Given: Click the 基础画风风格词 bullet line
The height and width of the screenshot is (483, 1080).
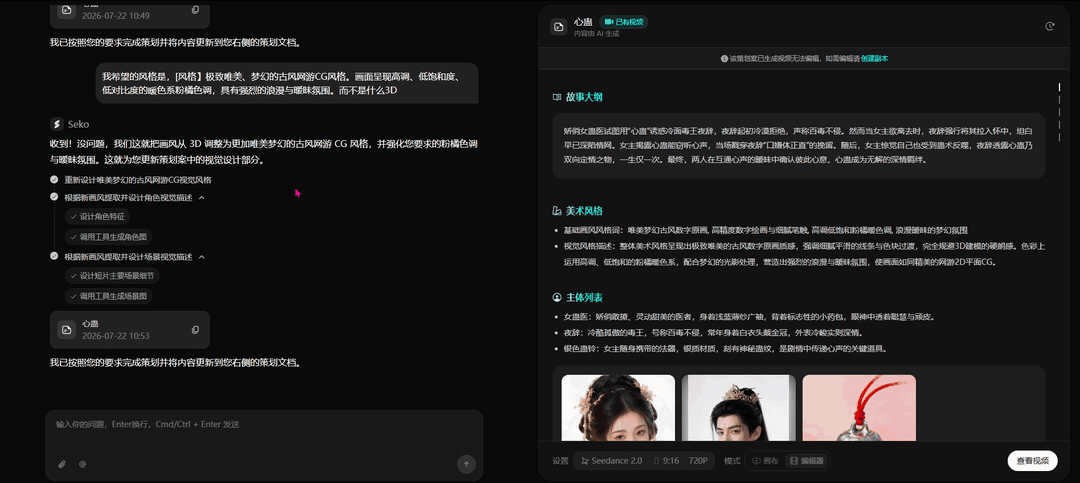Looking at the screenshot, I should pyautogui.click(x=766, y=230).
